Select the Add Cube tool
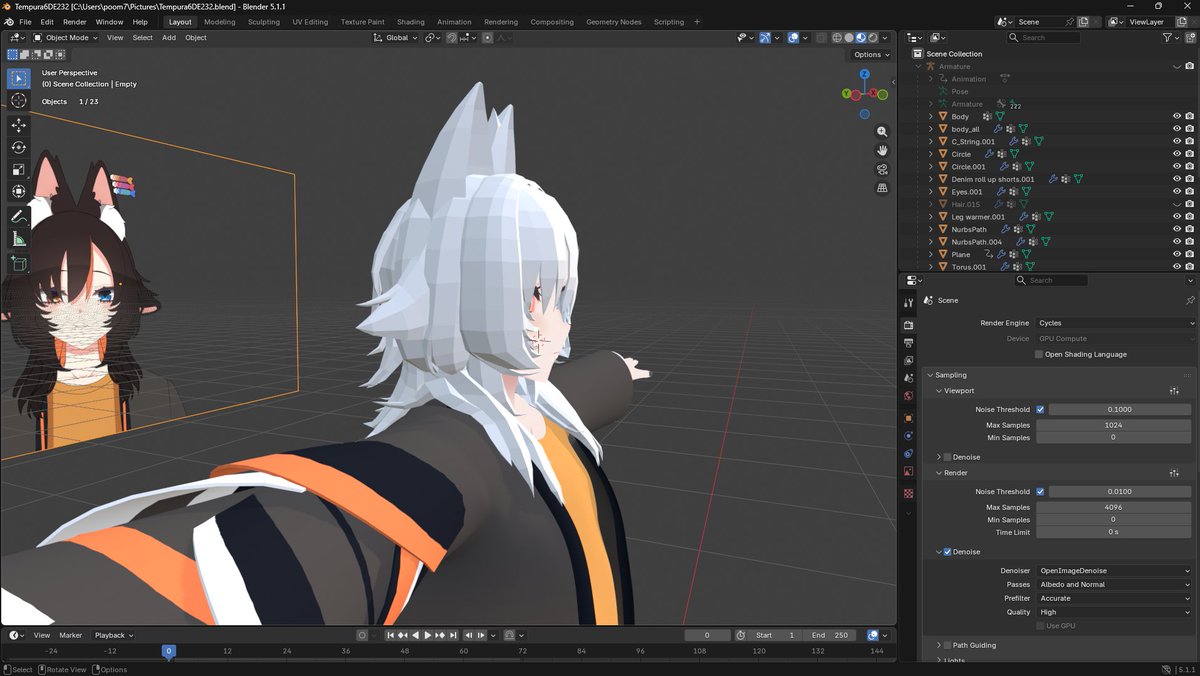The image size is (1200, 676). (x=18, y=263)
